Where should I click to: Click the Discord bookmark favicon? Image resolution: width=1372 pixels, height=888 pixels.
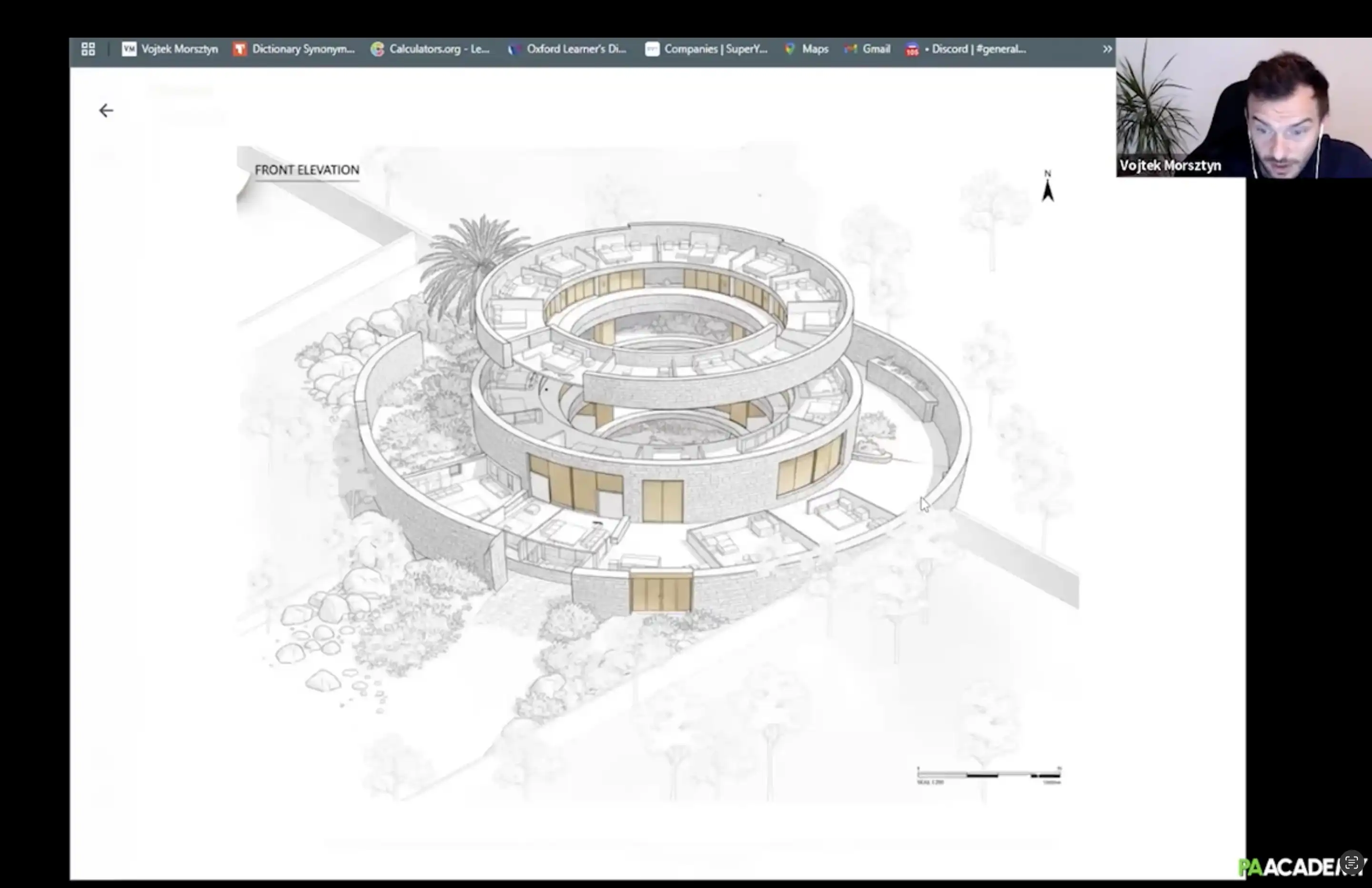click(x=912, y=50)
